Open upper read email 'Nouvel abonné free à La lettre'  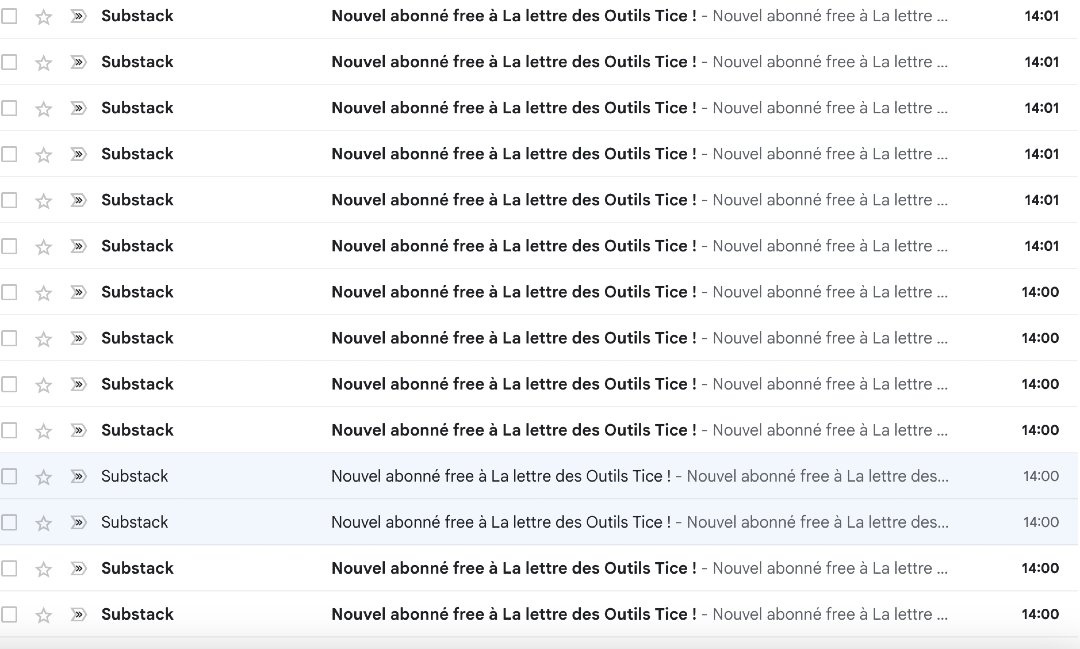coord(501,476)
